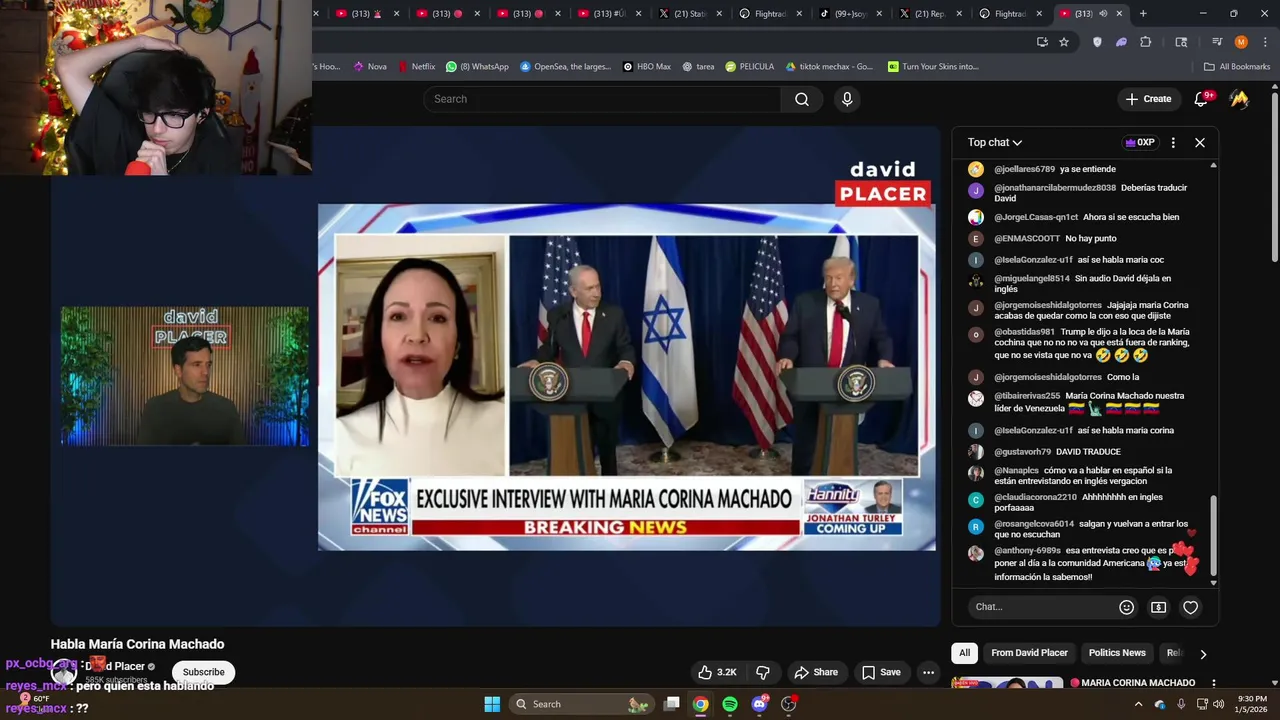Viewport: 1280px width, 720px height.
Task: Show next filter chips with arrow
Action: 1203,654
